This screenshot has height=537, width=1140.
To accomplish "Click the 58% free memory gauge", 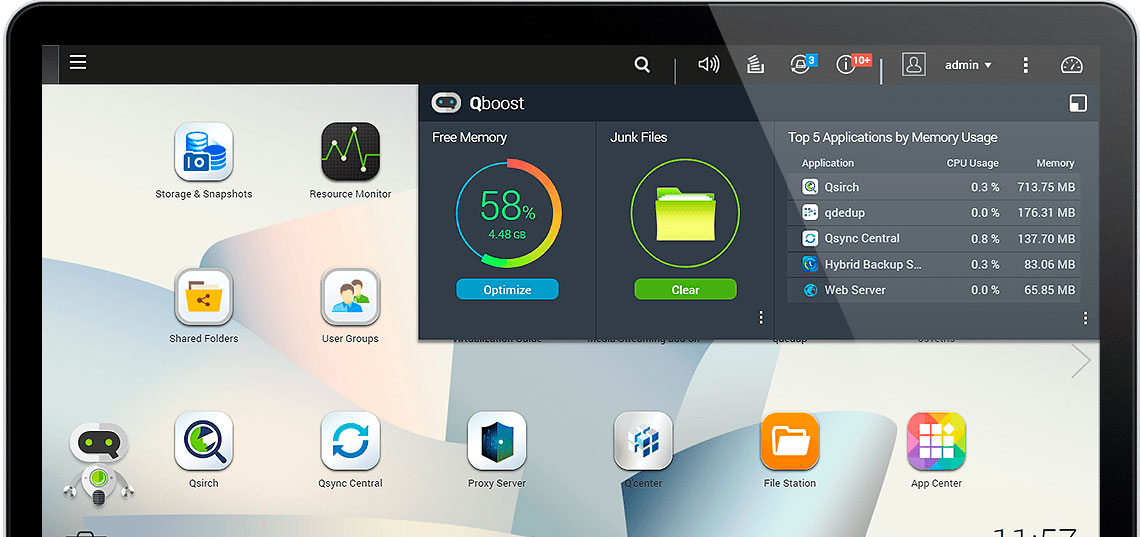I will click(x=508, y=212).
